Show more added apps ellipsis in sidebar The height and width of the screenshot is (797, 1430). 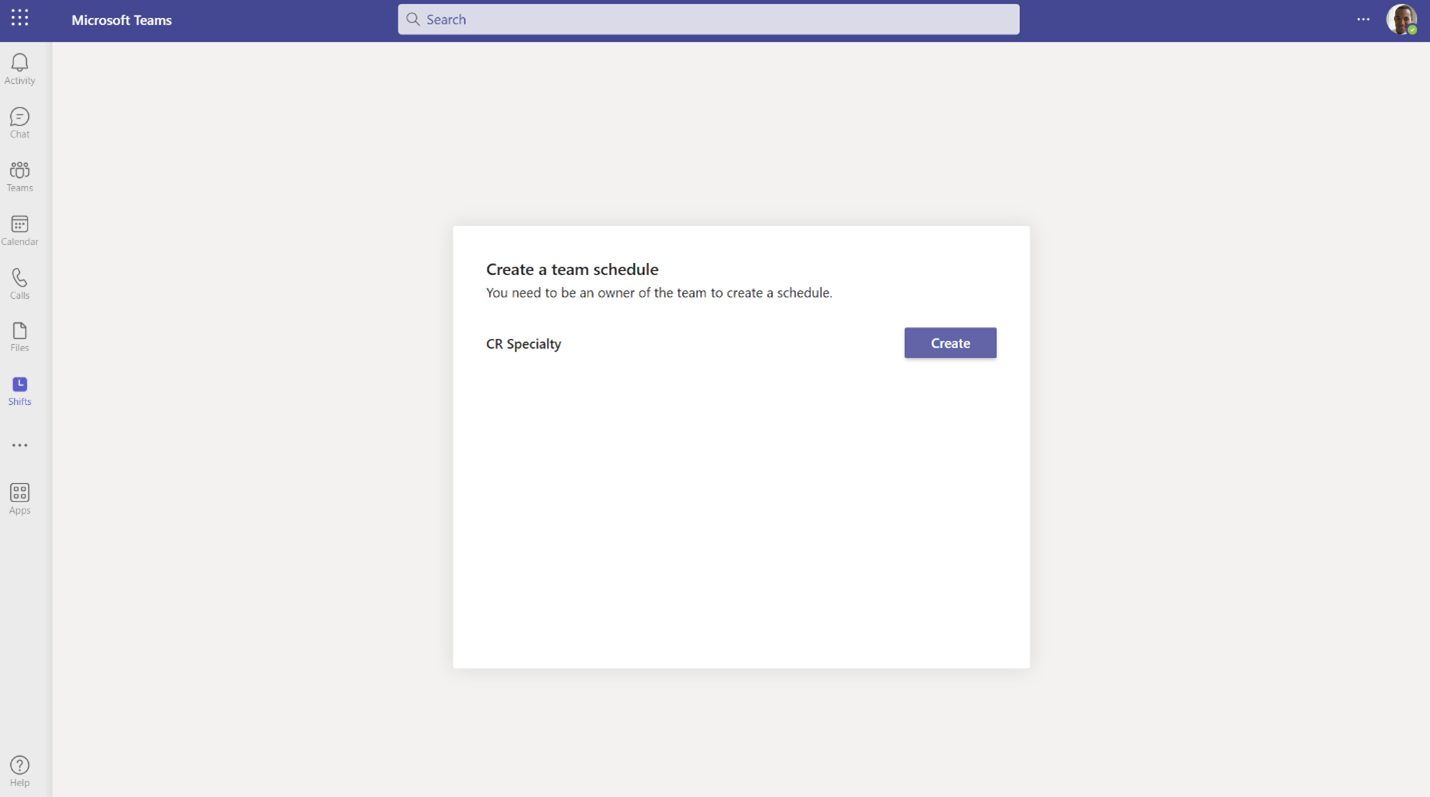[20, 445]
